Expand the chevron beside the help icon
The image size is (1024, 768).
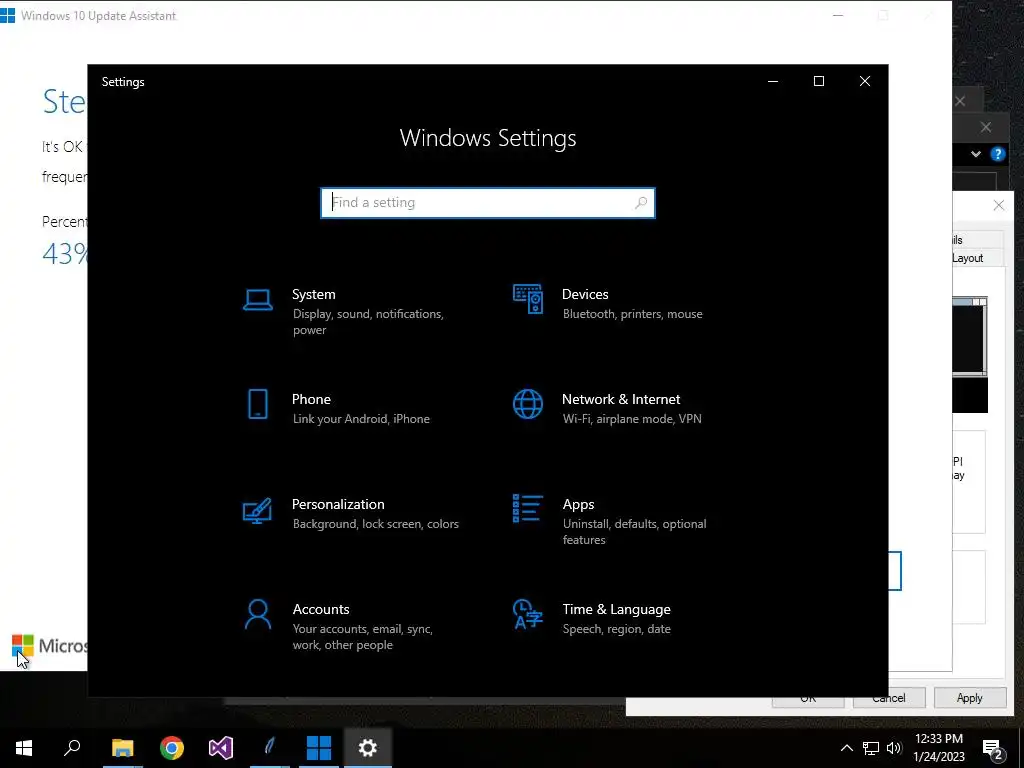(x=976, y=154)
